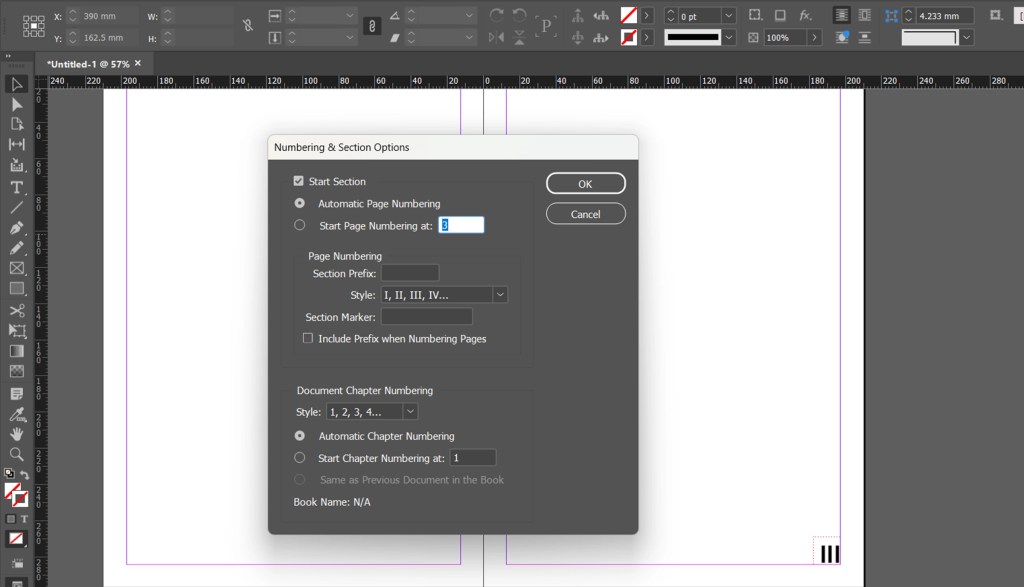Click Apply None swatch in toolbox
1024x587 pixels.
coord(16,539)
